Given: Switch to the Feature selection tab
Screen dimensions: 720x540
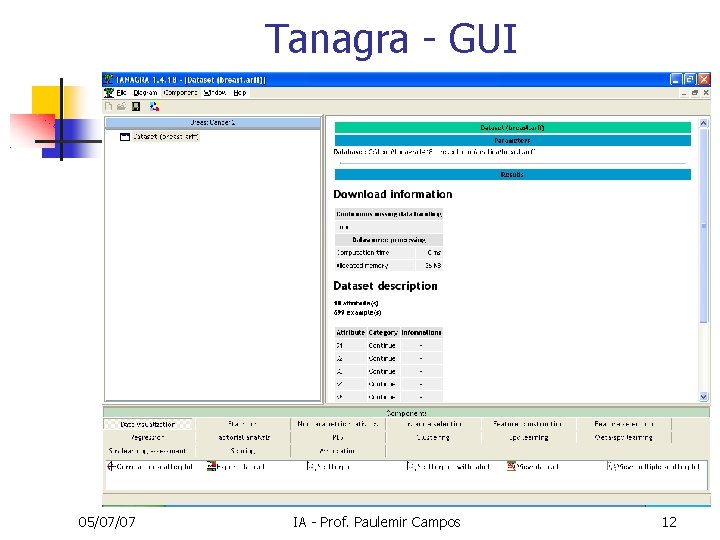Looking at the screenshot, I should [x=624, y=424].
